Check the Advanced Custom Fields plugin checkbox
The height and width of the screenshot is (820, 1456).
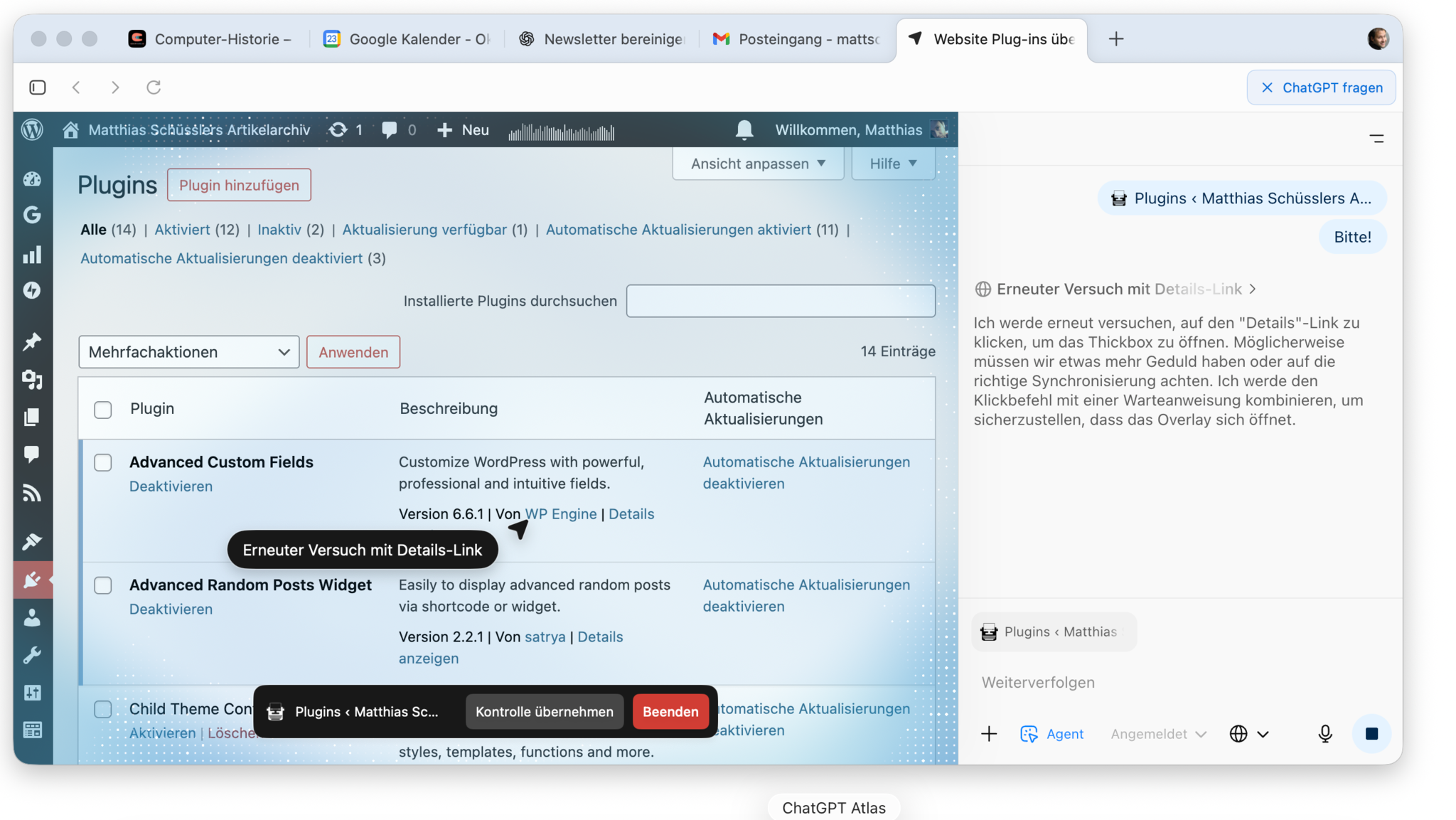(102, 462)
